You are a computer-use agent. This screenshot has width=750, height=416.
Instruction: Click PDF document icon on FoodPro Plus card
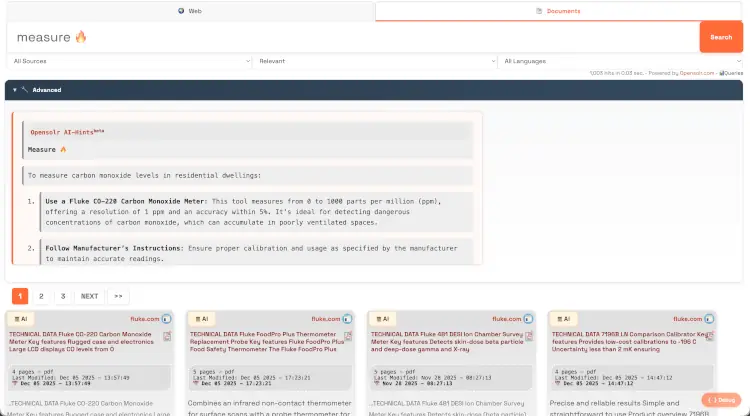click(348, 336)
